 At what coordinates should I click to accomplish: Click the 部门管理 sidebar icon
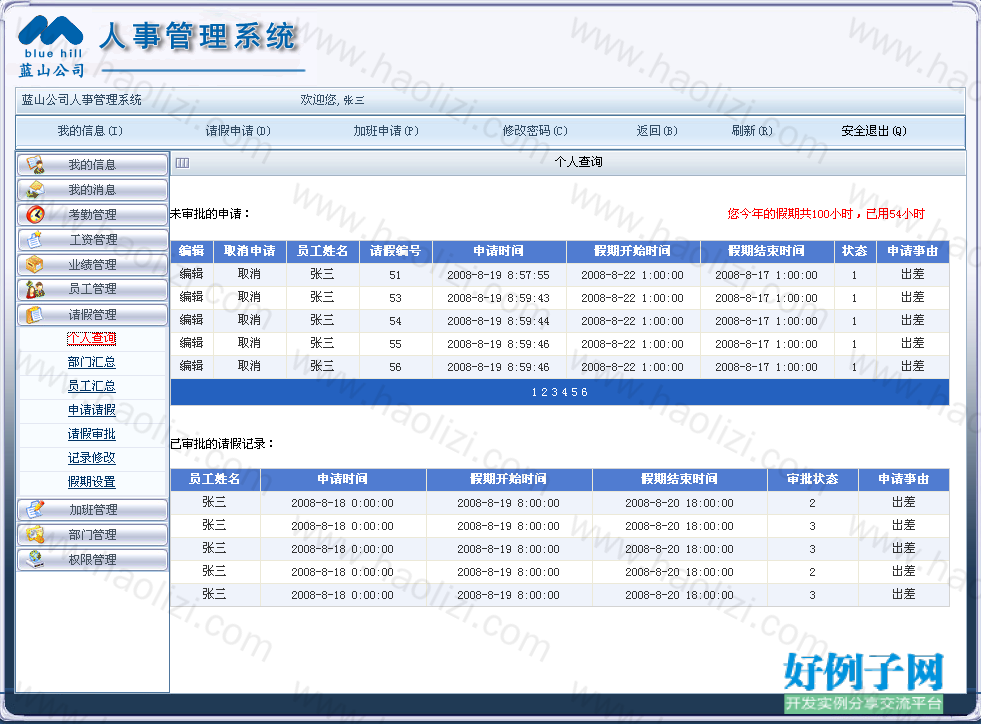[x=35, y=534]
